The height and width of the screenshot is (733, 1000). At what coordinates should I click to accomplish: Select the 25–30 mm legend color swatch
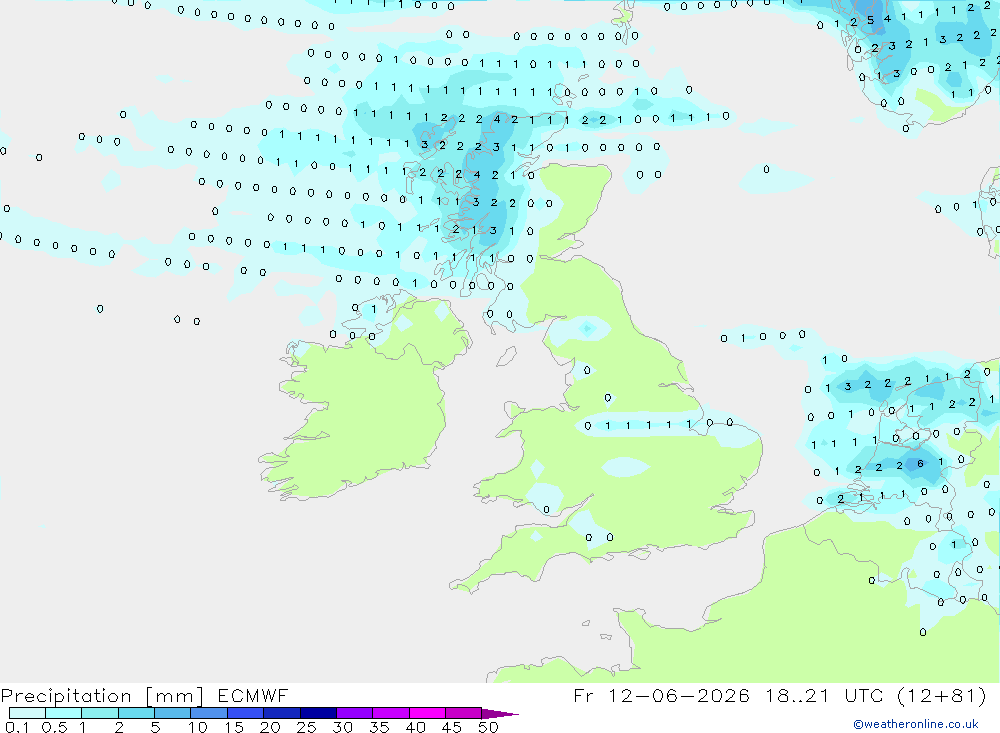click(x=318, y=713)
